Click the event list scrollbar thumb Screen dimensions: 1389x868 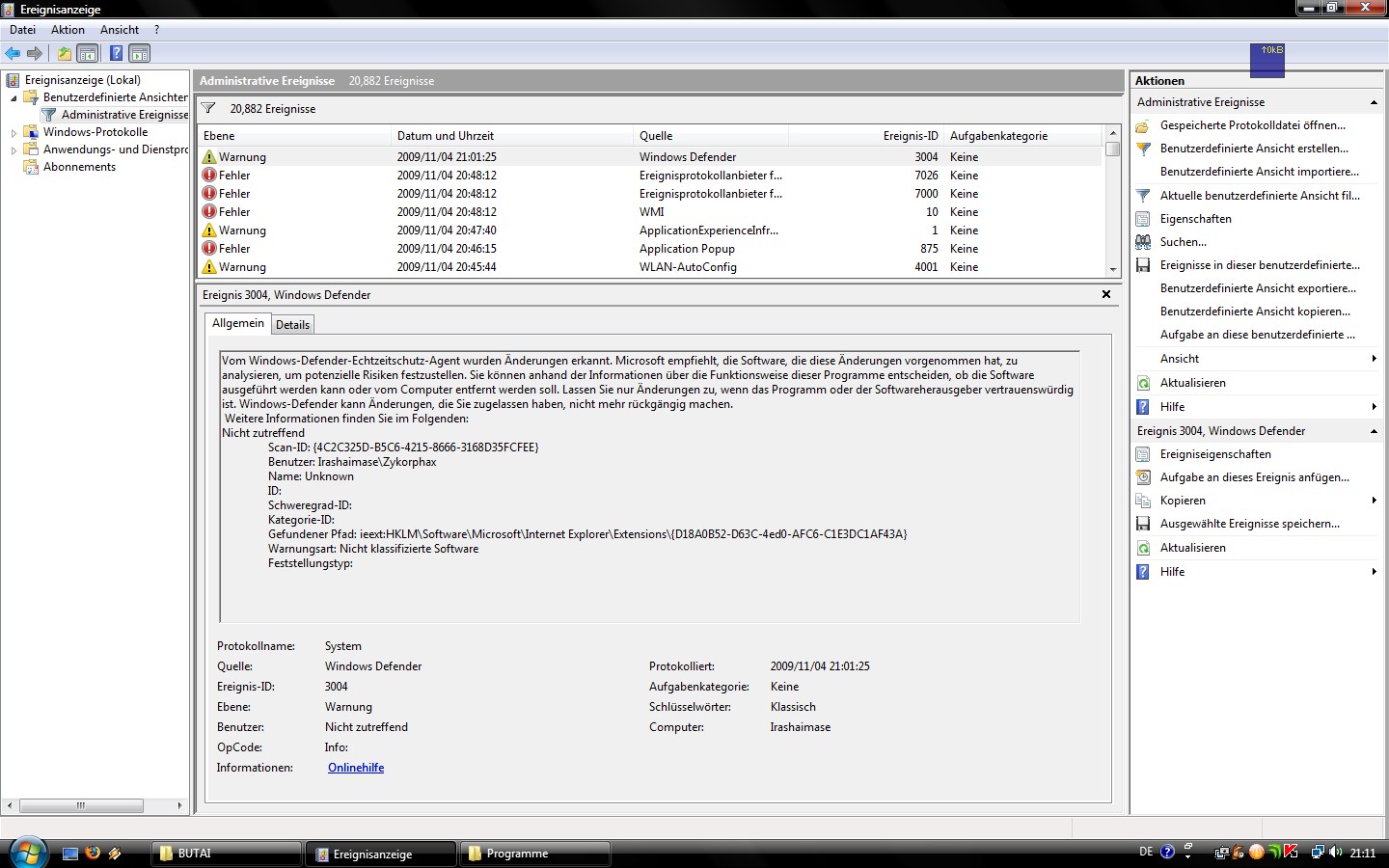point(1113,149)
